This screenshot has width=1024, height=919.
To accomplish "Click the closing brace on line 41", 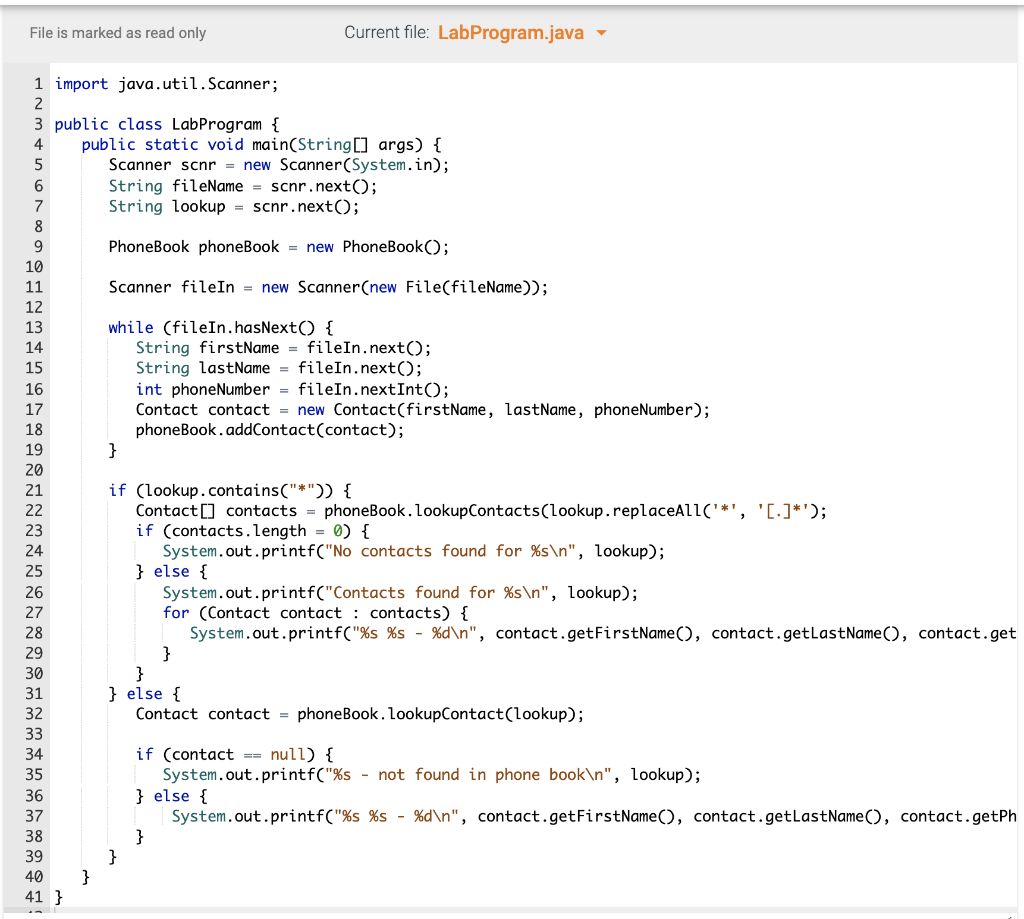I will (x=59, y=897).
